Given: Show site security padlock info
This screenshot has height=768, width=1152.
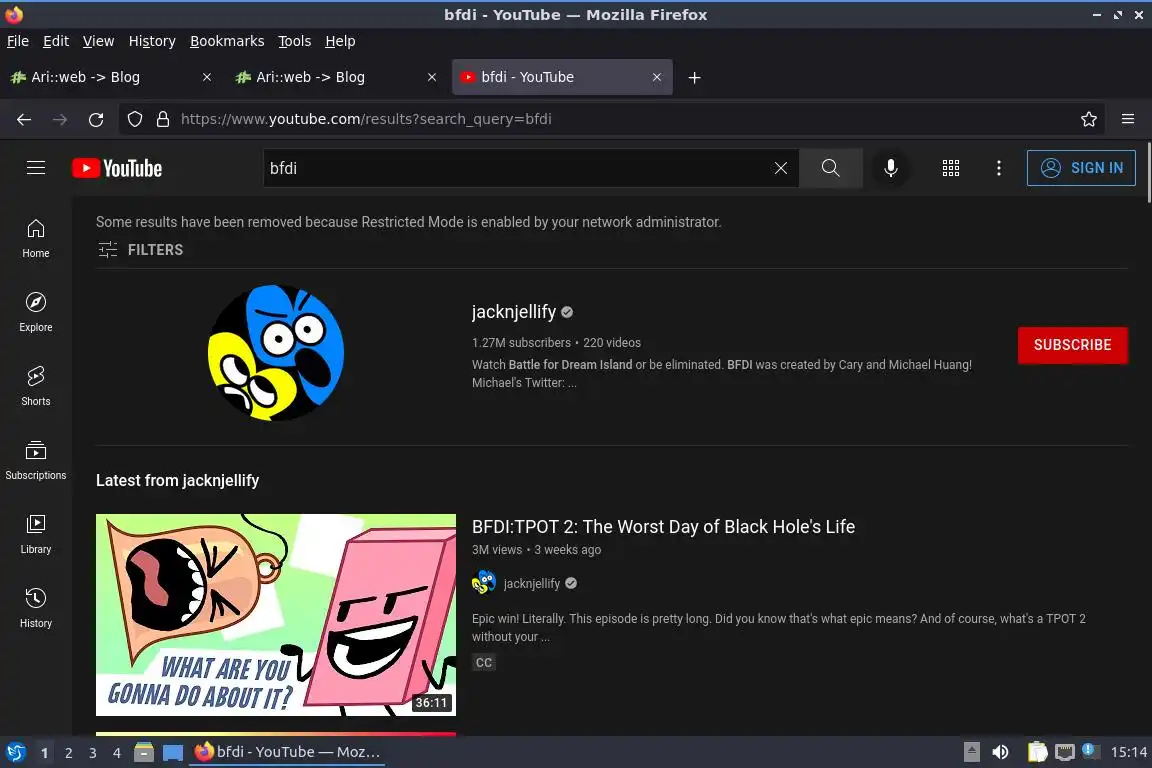Looking at the screenshot, I should (163, 119).
